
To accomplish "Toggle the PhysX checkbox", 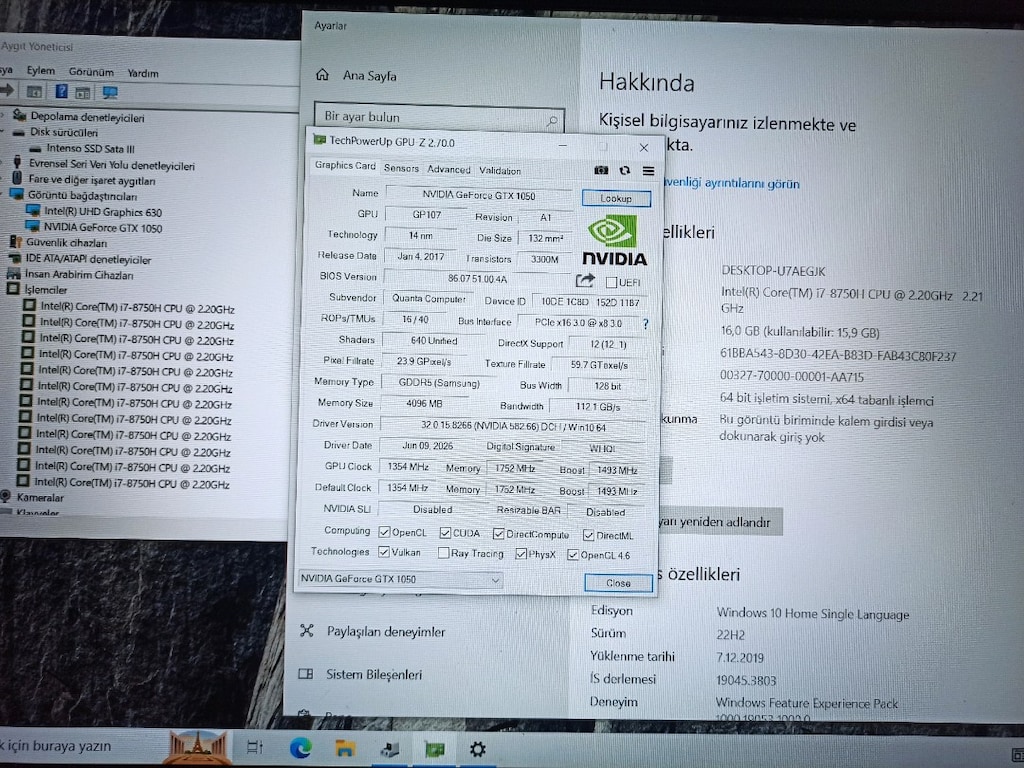I will [520, 554].
